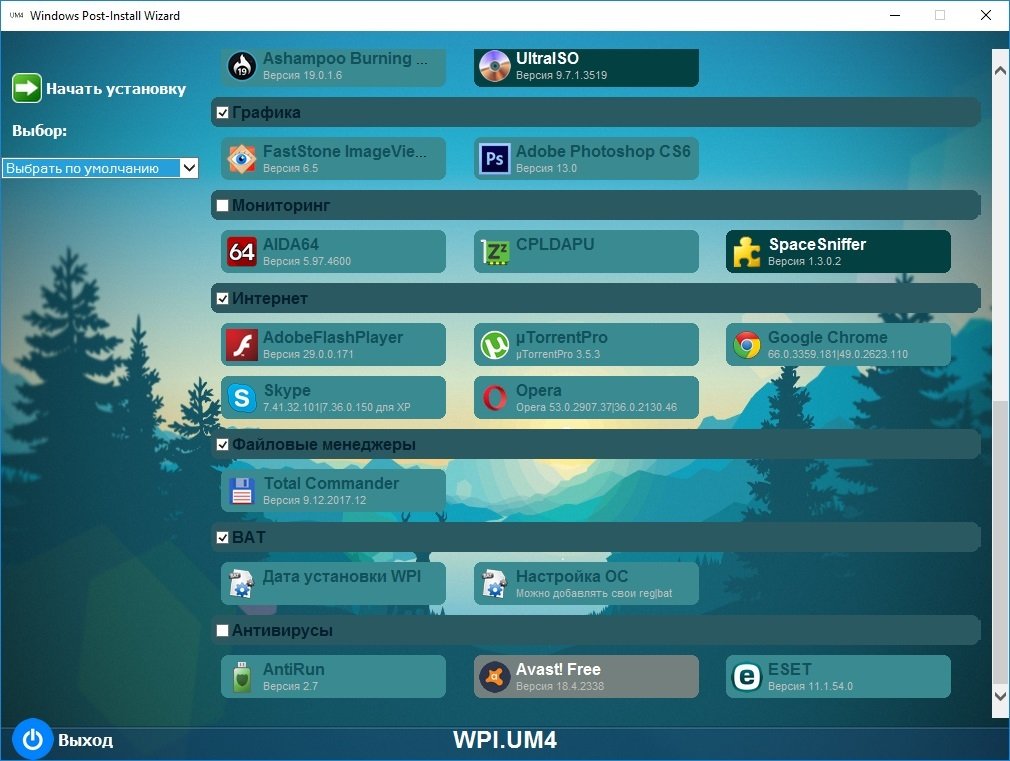Close the Windows Post-Install Wizard window
The image size is (1010, 761).
point(986,15)
